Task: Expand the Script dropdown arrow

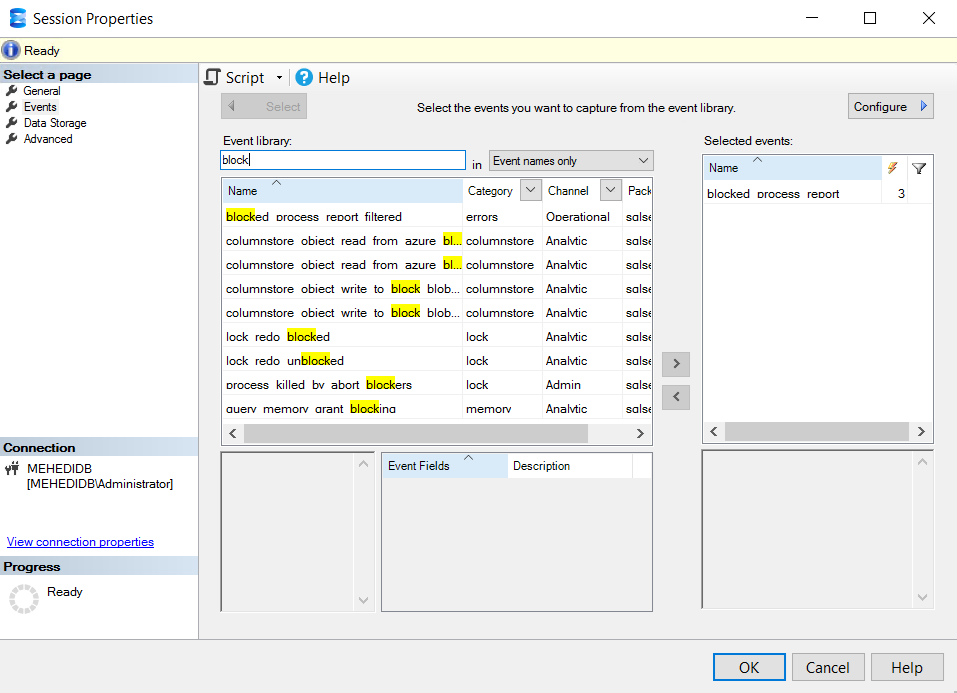Action: (279, 78)
